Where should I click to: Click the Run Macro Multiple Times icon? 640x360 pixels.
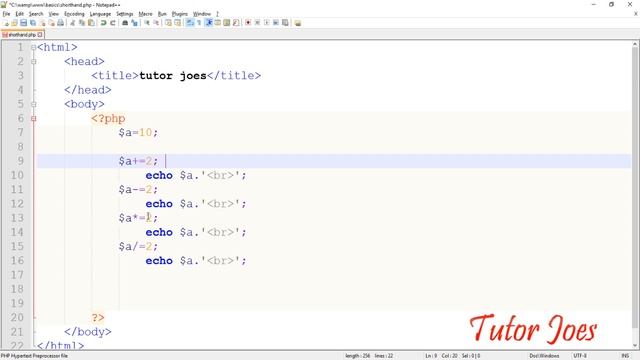tap(276, 23)
